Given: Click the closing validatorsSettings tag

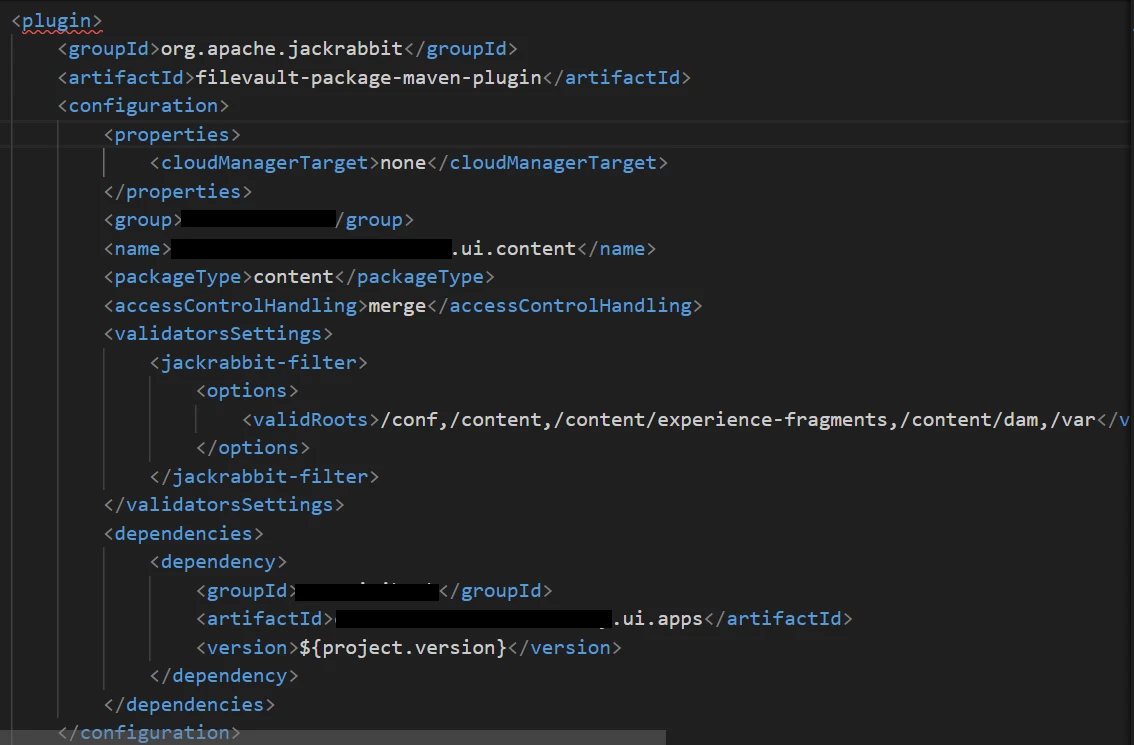Looking at the screenshot, I should [x=224, y=505].
